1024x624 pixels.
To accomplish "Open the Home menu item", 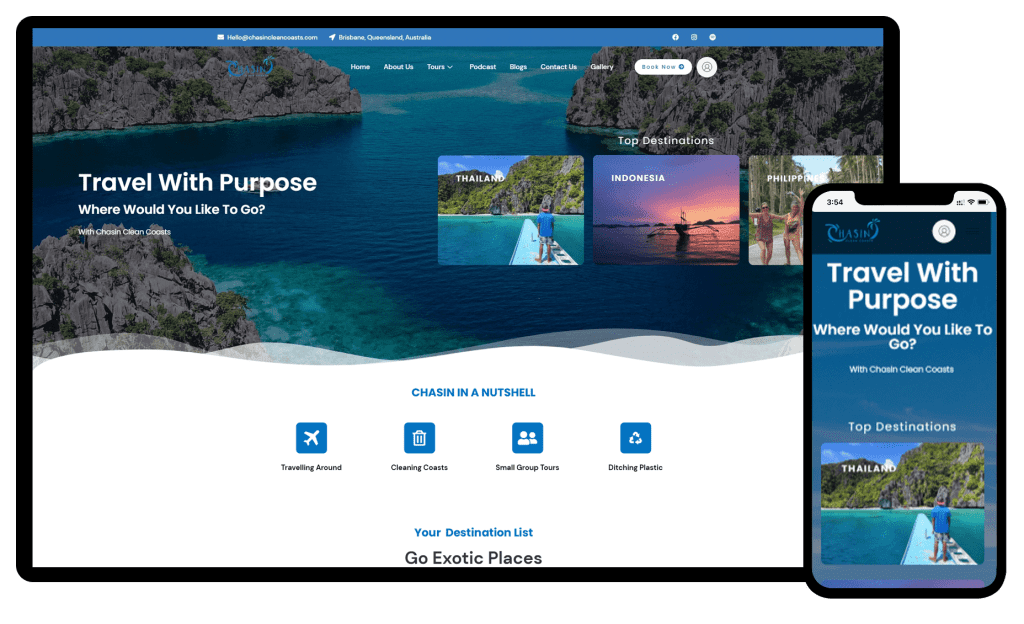I will click(x=360, y=67).
